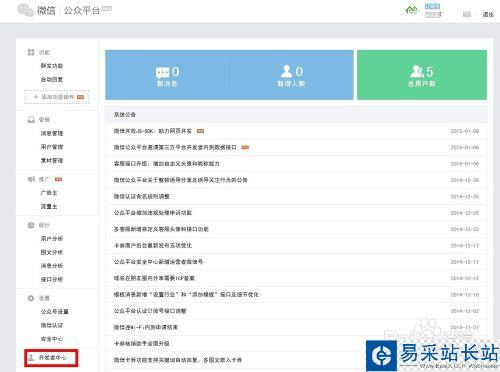The image size is (500, 372).
Task: Click the 2014-12-22 date of 多客服 row
Action: point(465,229)
